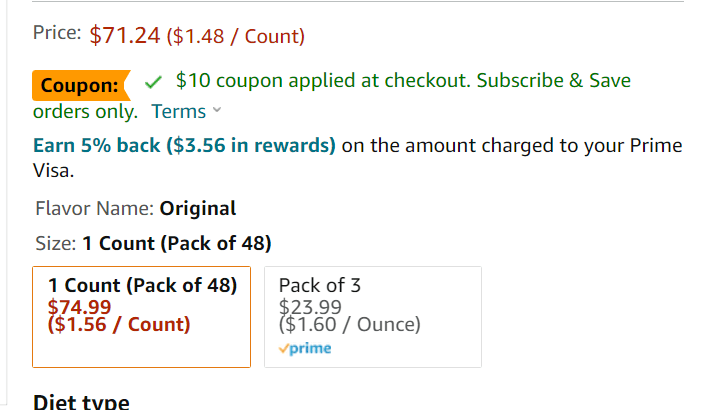
Task: Click the Size: 1 Count label
Action: (153, 243)
